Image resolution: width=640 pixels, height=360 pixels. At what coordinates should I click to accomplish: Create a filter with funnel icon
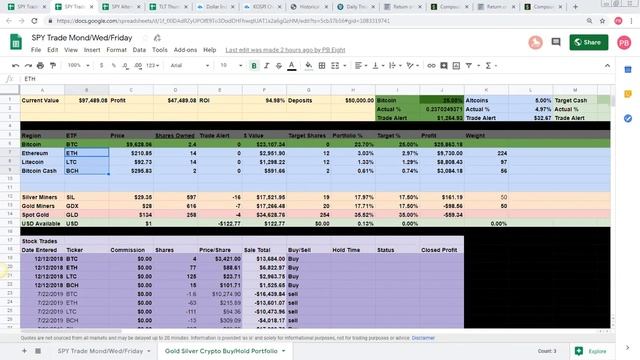pos(469,66)
